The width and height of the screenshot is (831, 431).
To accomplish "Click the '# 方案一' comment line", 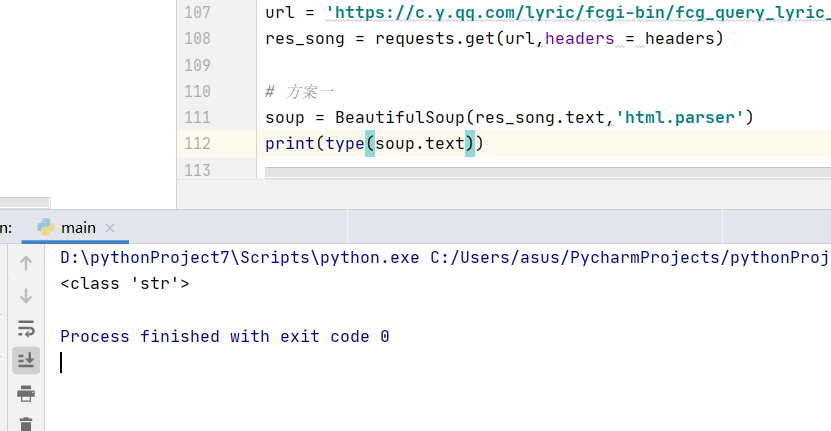I will tap(299, 92).
